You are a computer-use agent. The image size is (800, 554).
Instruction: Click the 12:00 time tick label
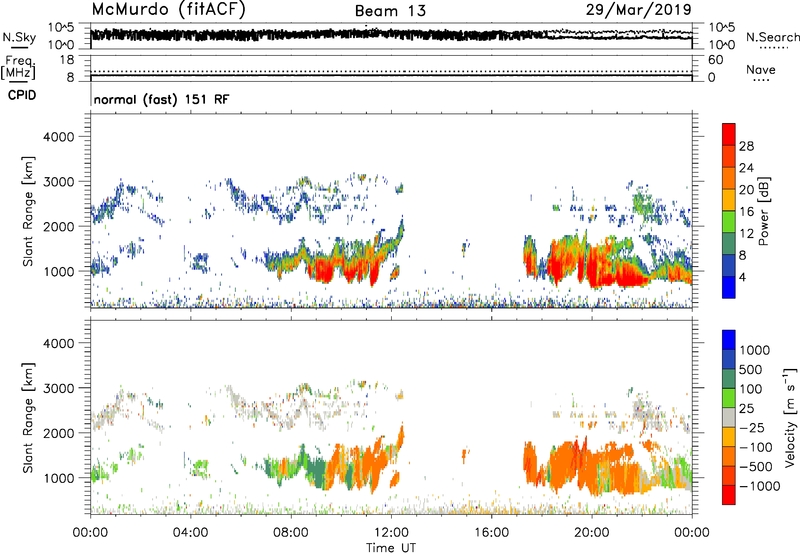pos(391,533)
